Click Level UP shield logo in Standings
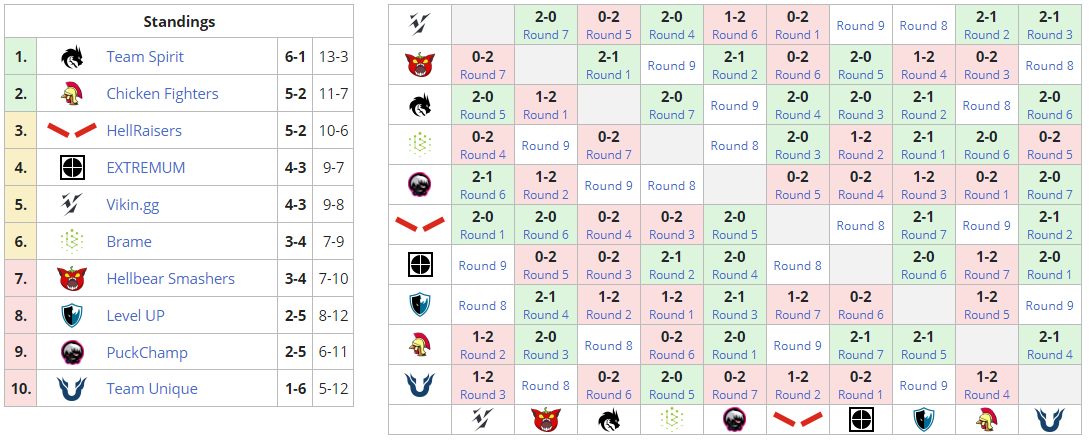 coord(71,315)
